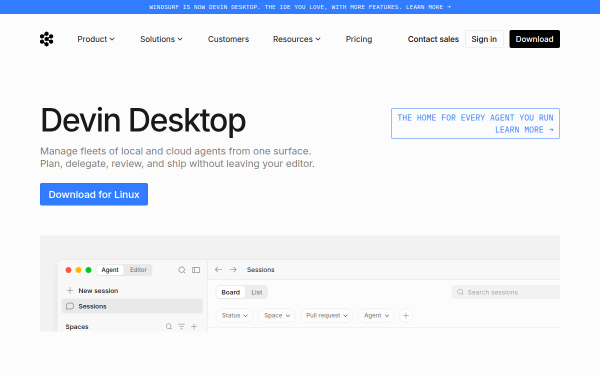Toggle the sidebar panel icon
This screenshot has height=375, width=600.
(x=196, y=270)
